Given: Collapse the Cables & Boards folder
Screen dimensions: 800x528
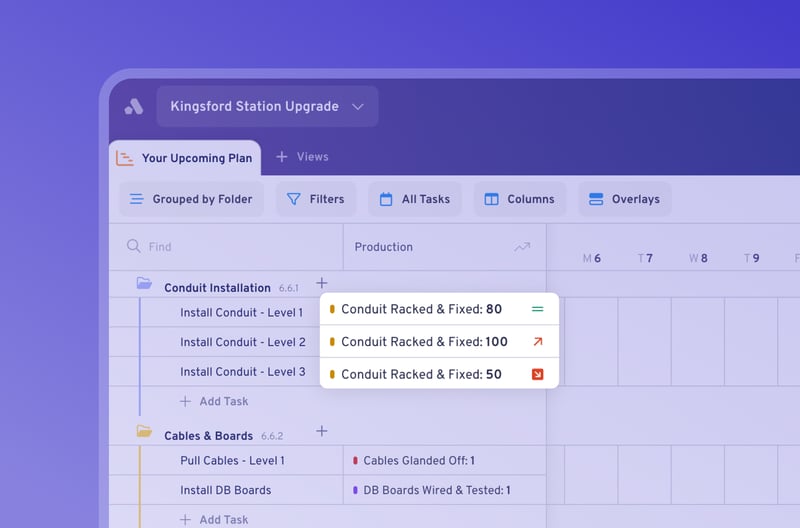Looking at the screenshot, I should 144,431.
